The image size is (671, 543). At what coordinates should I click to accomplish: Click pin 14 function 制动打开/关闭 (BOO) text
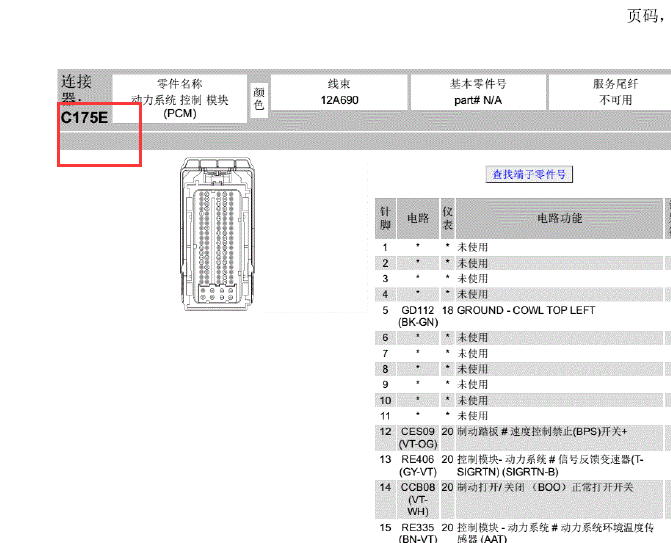pos(545,487)
